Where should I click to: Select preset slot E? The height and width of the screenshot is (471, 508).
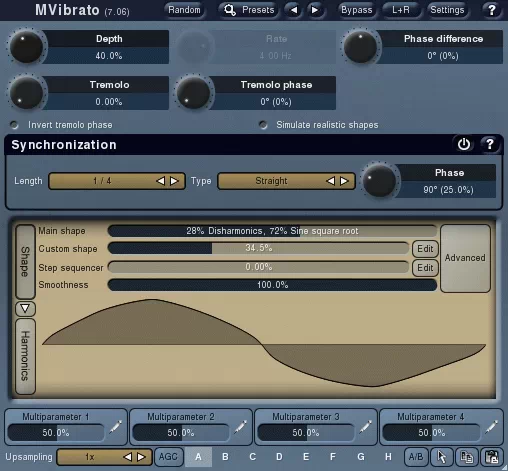click(x=306, y=457)
